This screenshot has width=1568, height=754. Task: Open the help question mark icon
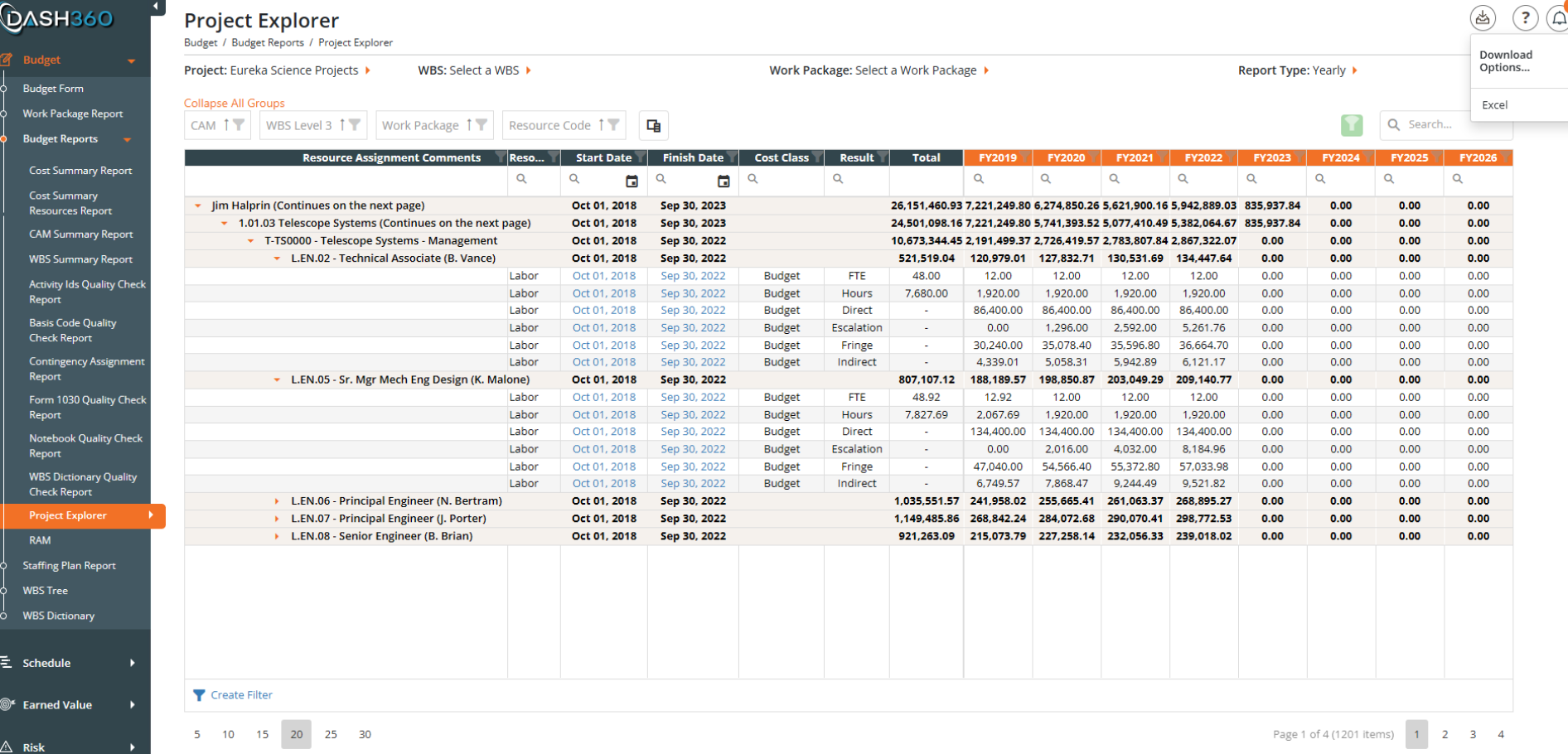[x=1525, y=17]
